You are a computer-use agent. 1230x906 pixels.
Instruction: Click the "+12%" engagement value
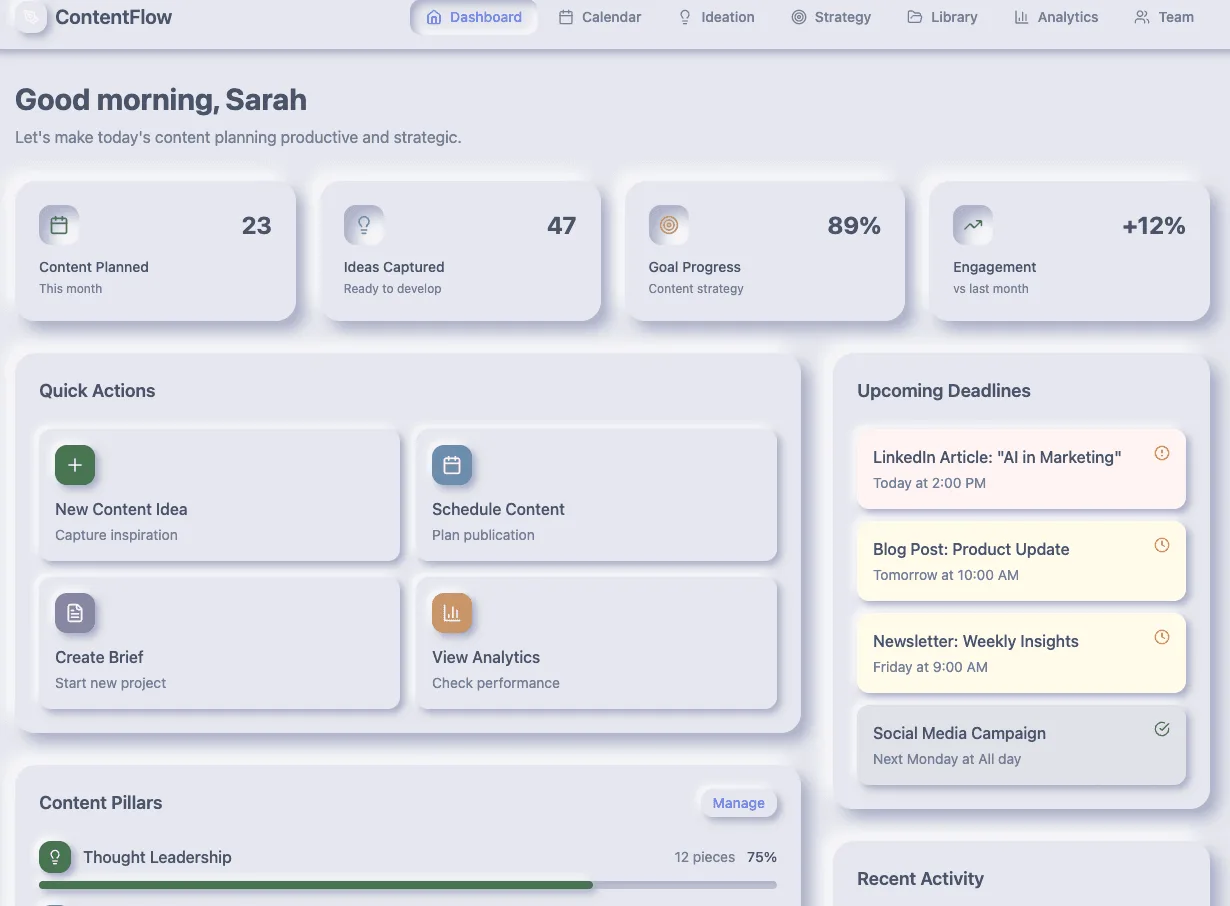pyautogui.click(x=1154, y=226)
